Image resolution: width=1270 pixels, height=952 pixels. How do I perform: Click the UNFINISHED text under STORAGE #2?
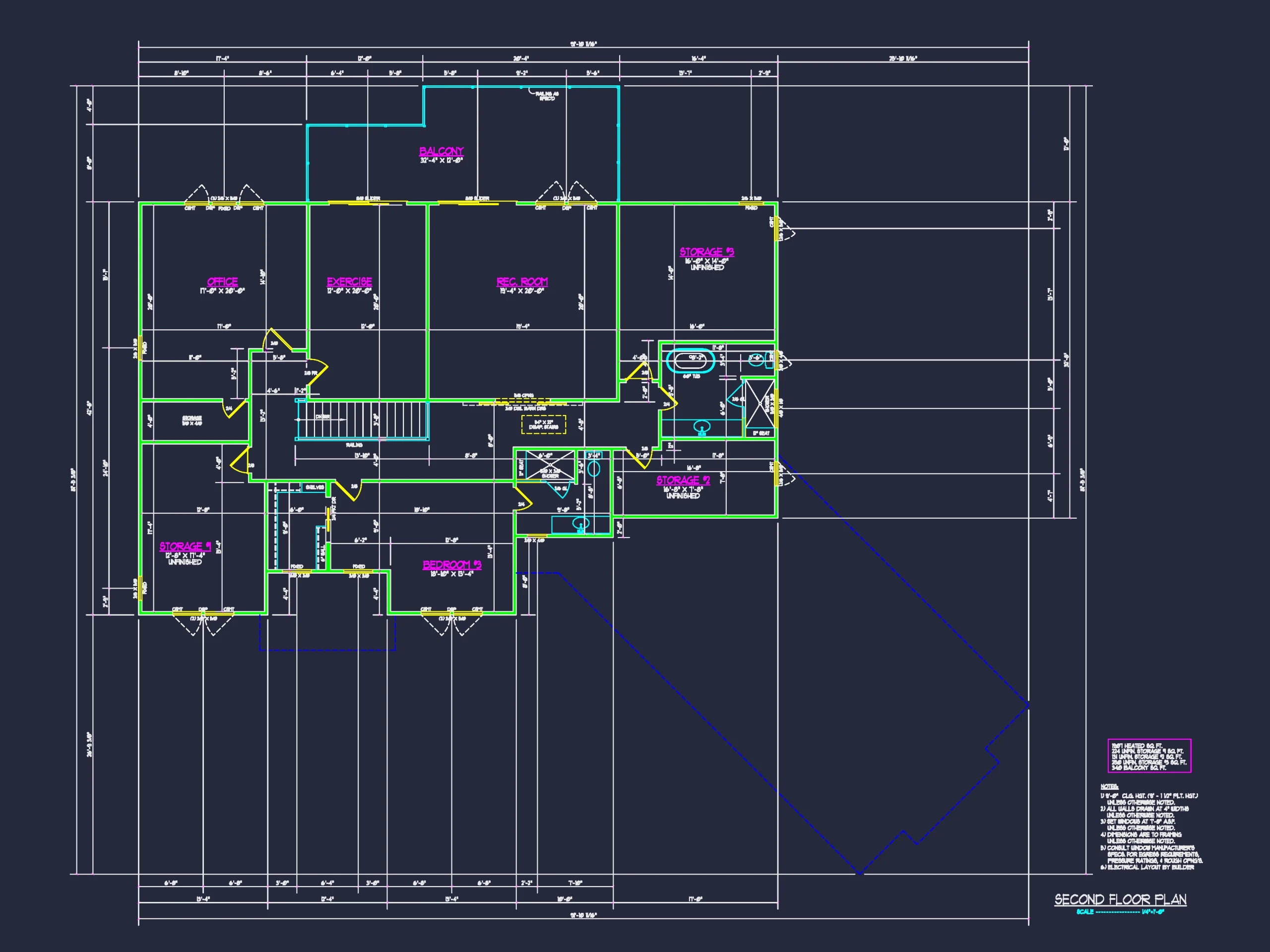683,496
